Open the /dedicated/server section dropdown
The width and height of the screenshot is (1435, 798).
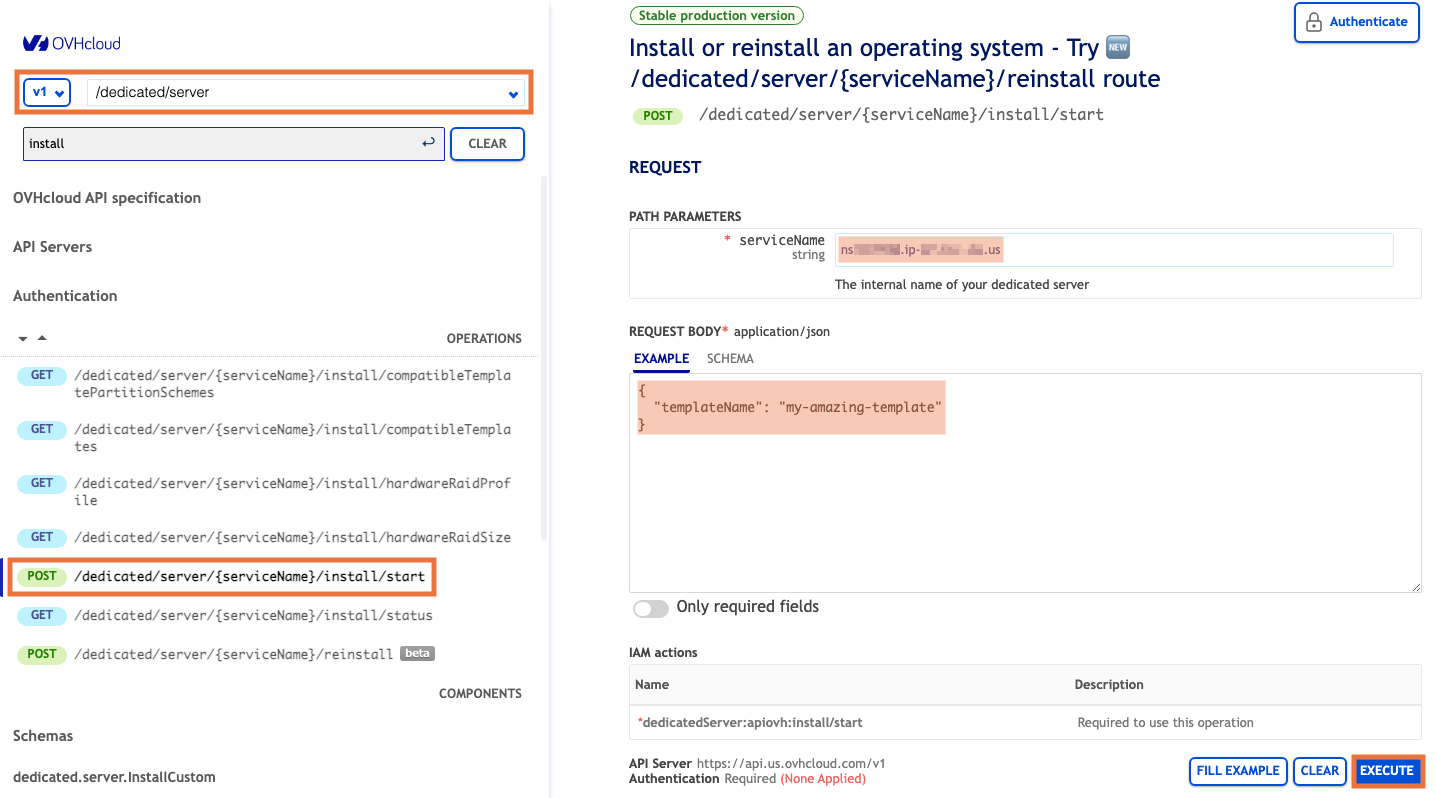(306, 92)
